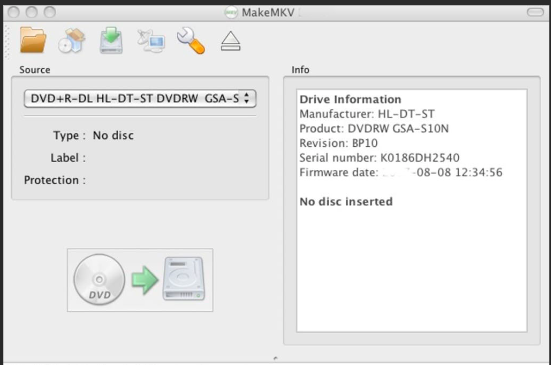The width and height of the screenshot is (551, 365).
Task: Eject the disc with eject icon
Action: coord(231,41)
